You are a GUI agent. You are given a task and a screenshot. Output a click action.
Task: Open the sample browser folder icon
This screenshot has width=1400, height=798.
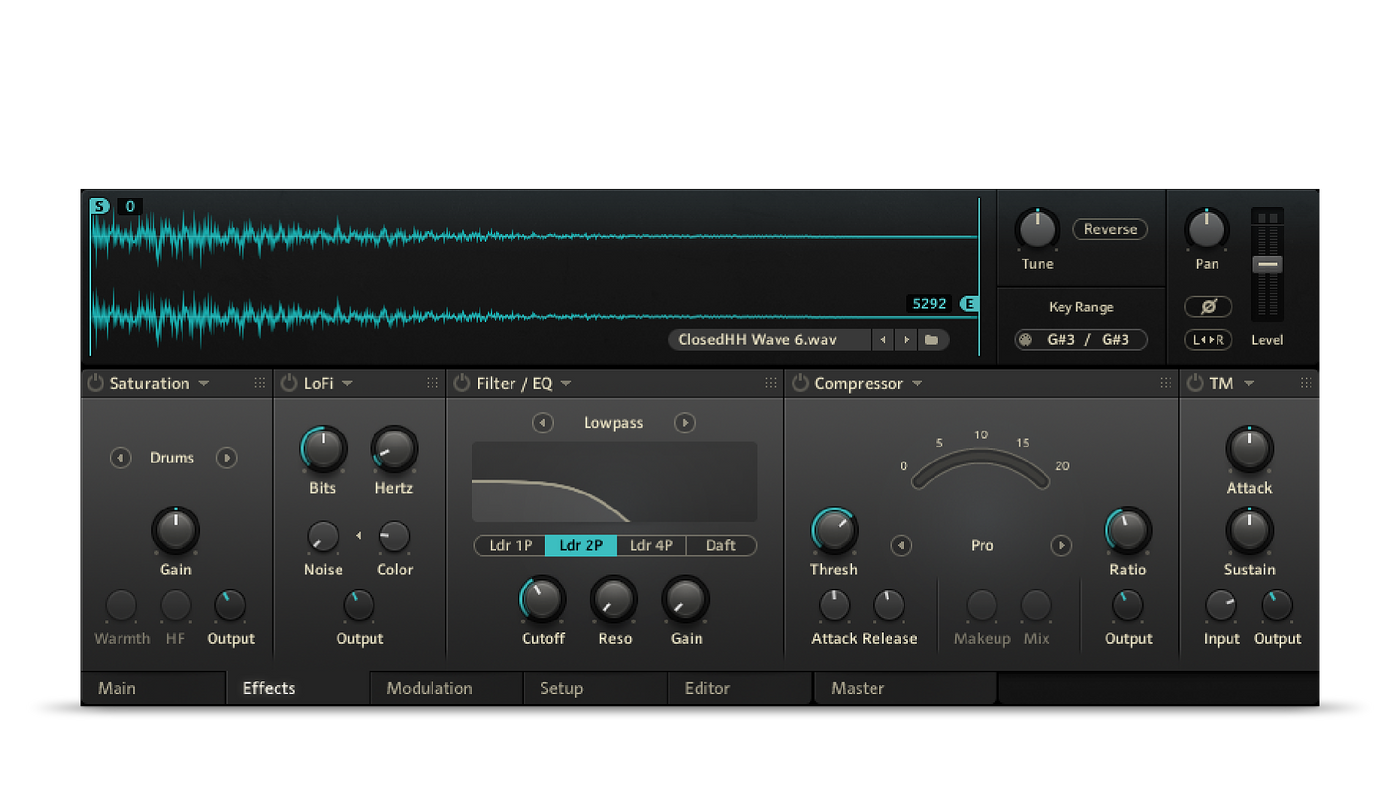(x=932, y=340)
